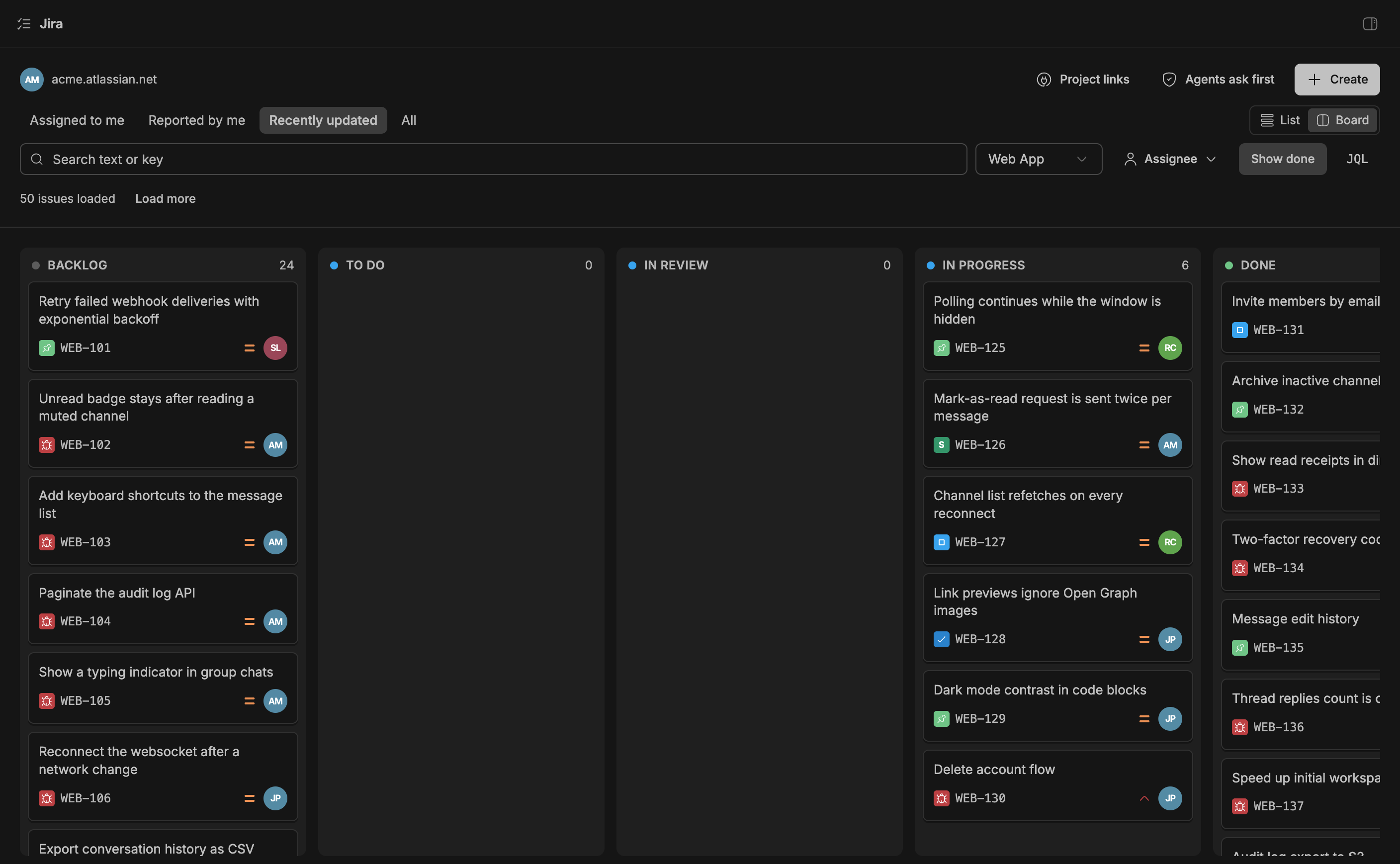Click the TO DO column header
The image size is (1400, 864).
click(461, 265)
